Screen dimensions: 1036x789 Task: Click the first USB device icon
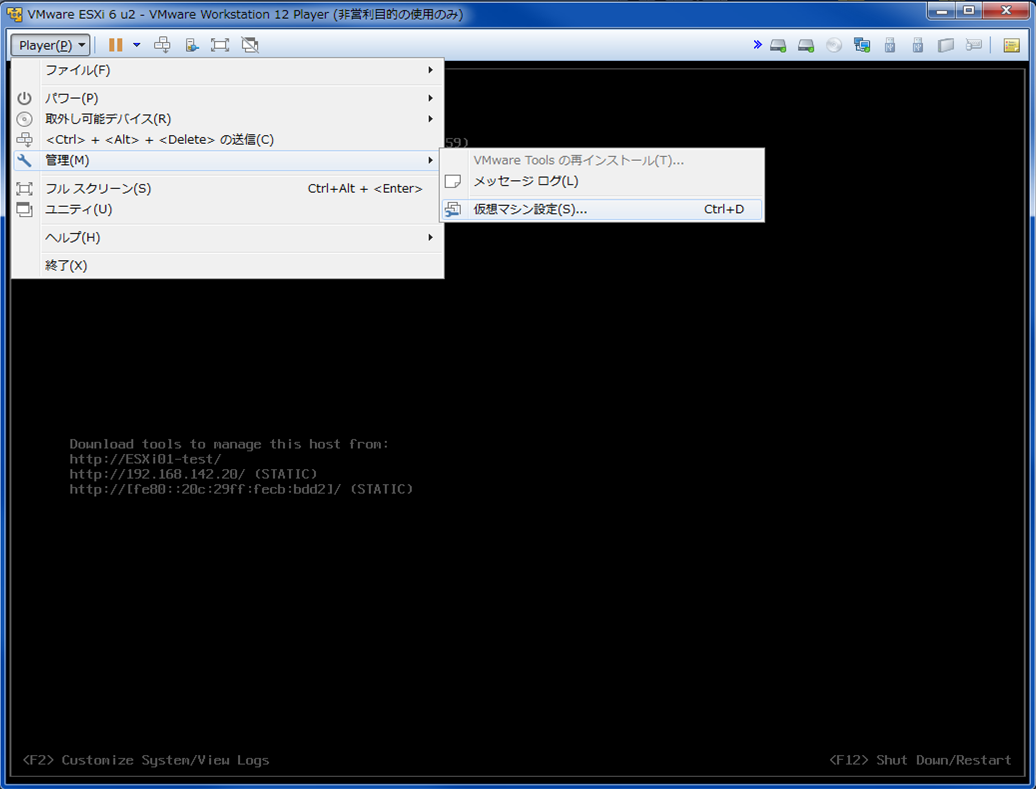[890, 45]
